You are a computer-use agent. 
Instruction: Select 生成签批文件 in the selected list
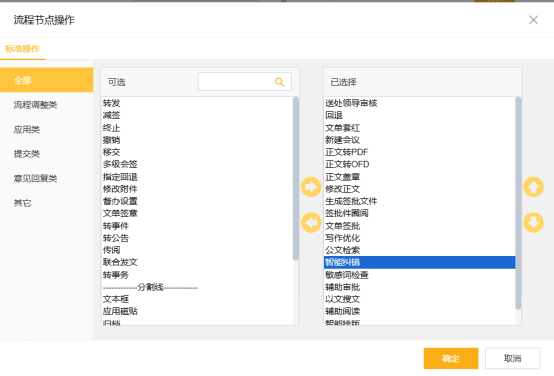(419, 201)
